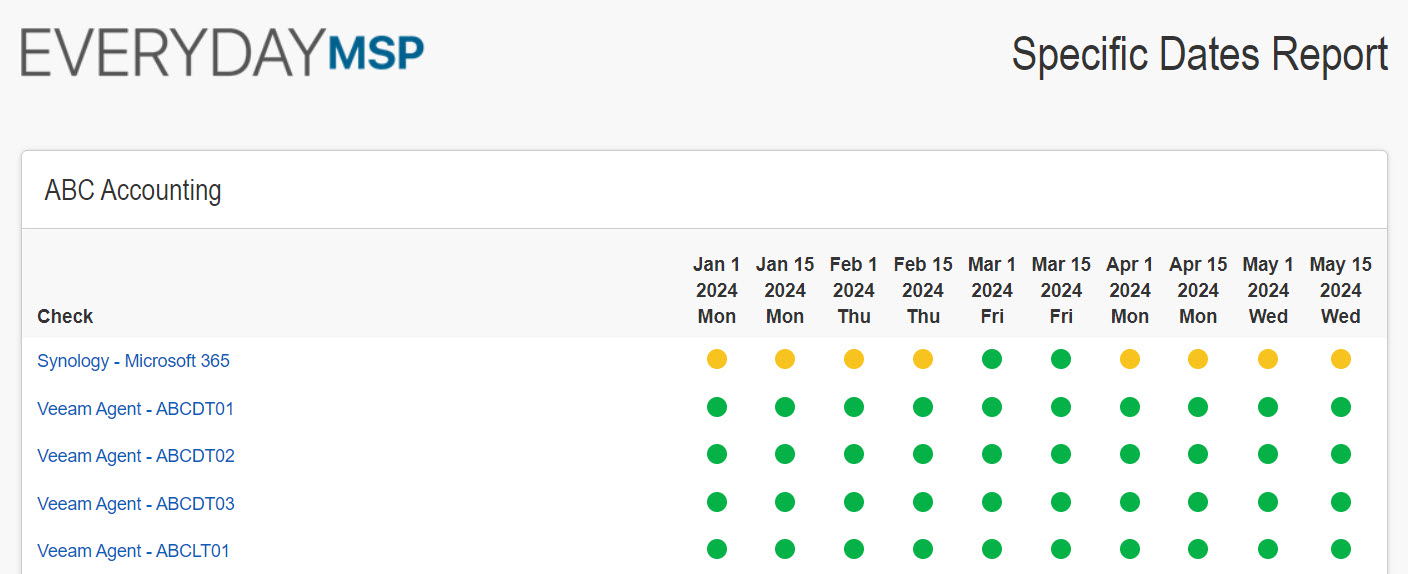Click the Check column header
This screenshot has height=574, width=1408.
coord(65,317)
